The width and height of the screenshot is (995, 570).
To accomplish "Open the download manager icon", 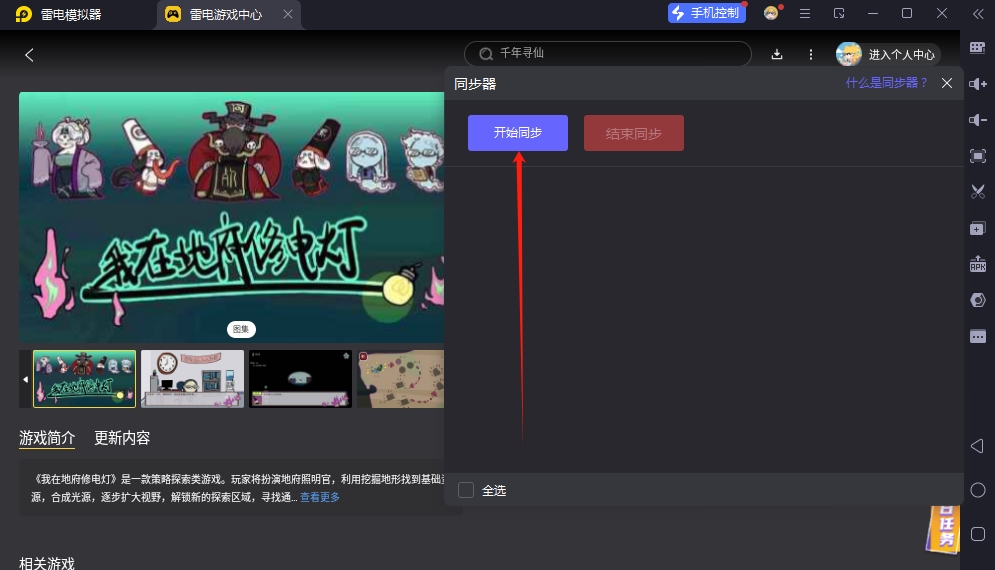I will point(777,55).
